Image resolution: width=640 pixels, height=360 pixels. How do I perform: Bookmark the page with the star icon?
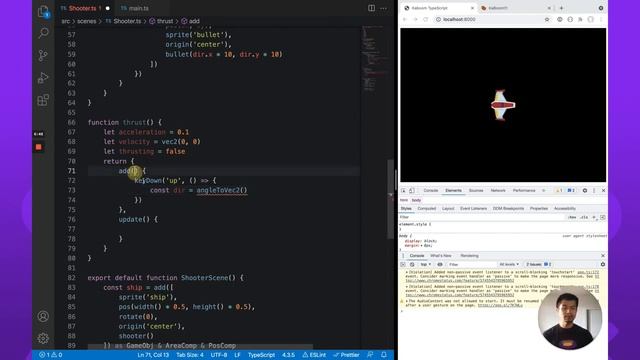pyautogui.click(x=547, y=19)
